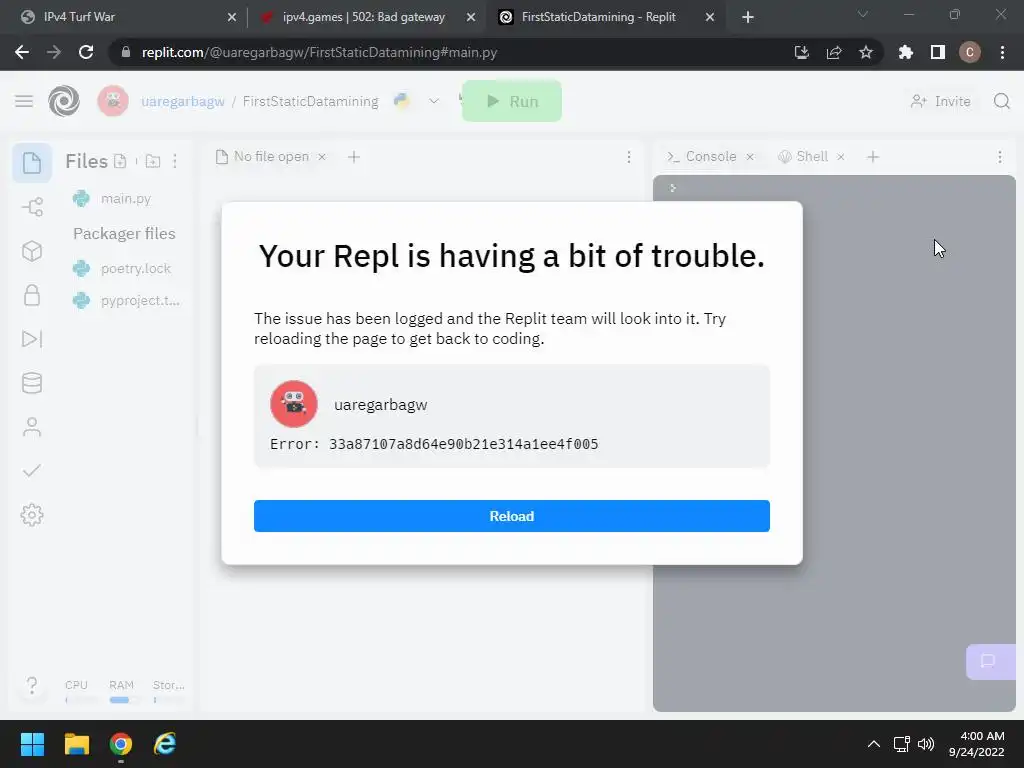Reload the page with browser refresh icon
Viewport: 1024px width, 768px height.
click(86, 52)
